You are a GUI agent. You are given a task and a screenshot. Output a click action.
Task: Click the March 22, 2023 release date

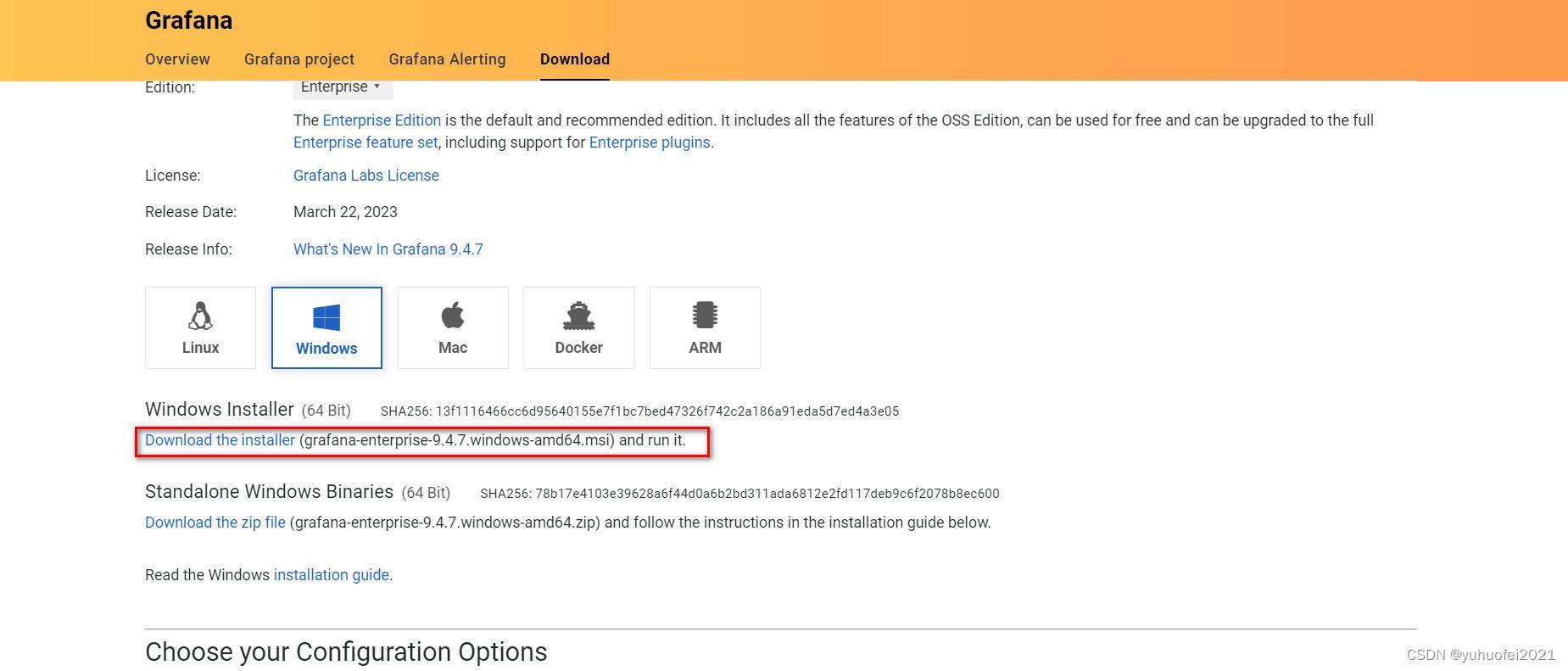coord(345,212)
